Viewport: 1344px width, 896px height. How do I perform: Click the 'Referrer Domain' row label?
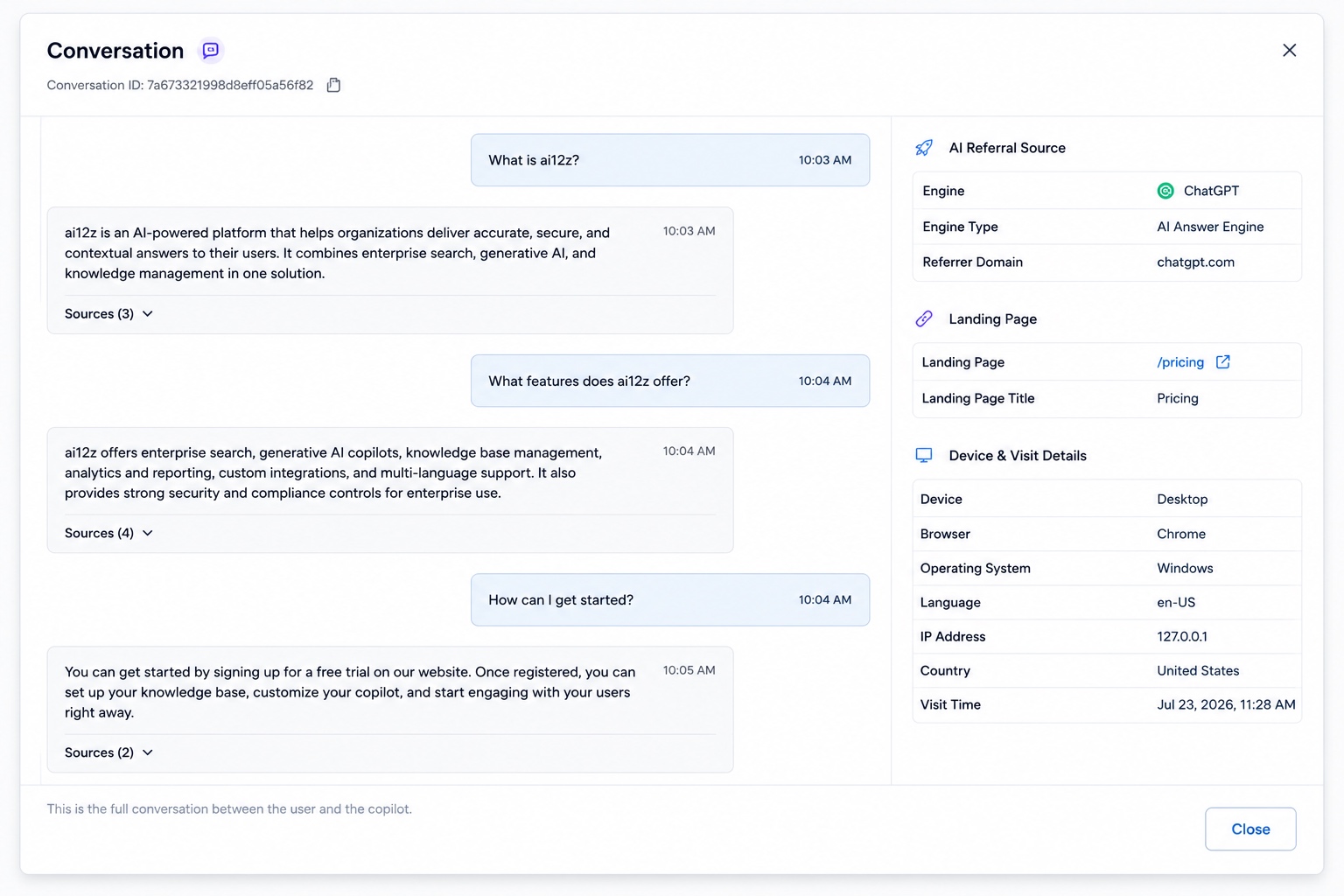972,262
